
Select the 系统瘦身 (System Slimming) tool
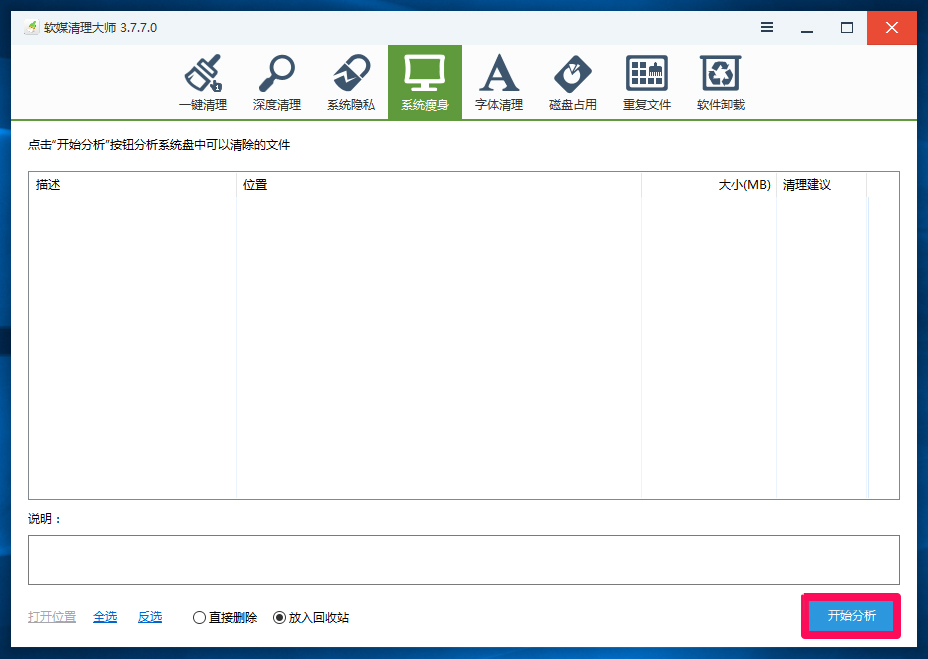[x=425, y=82]
